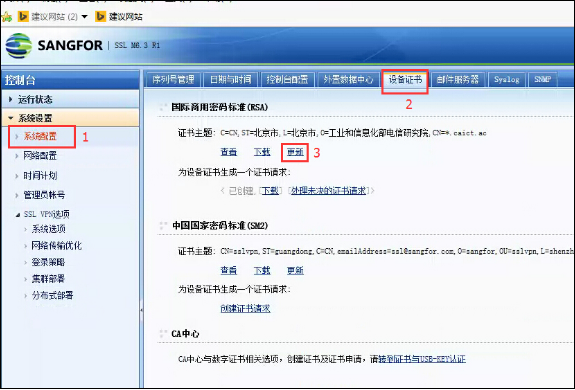
Task: Follow the 转到证书与USB-KEY认证 link
Action: pyautogui.click(x=422, y=359)
